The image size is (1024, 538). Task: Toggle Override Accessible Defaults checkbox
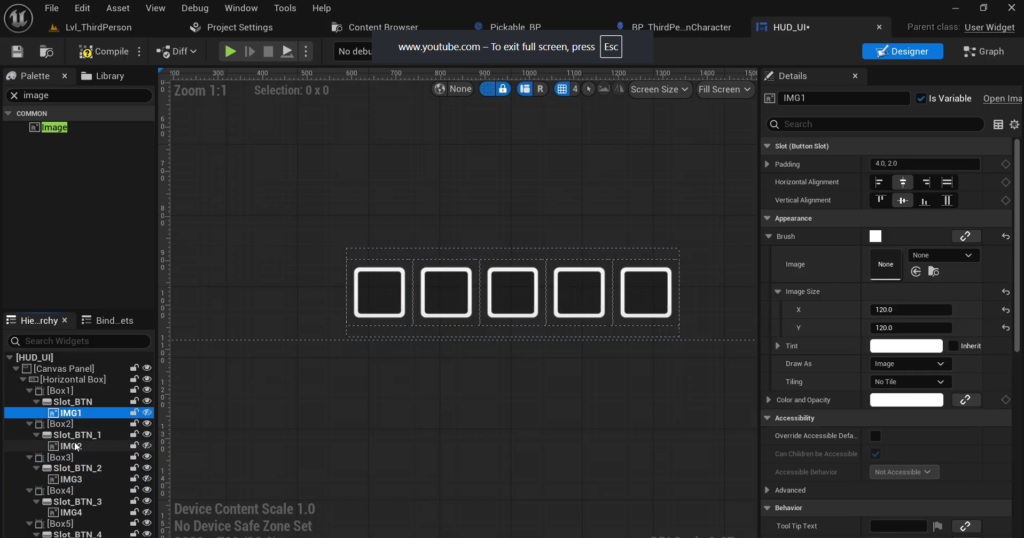click(875, 435)
